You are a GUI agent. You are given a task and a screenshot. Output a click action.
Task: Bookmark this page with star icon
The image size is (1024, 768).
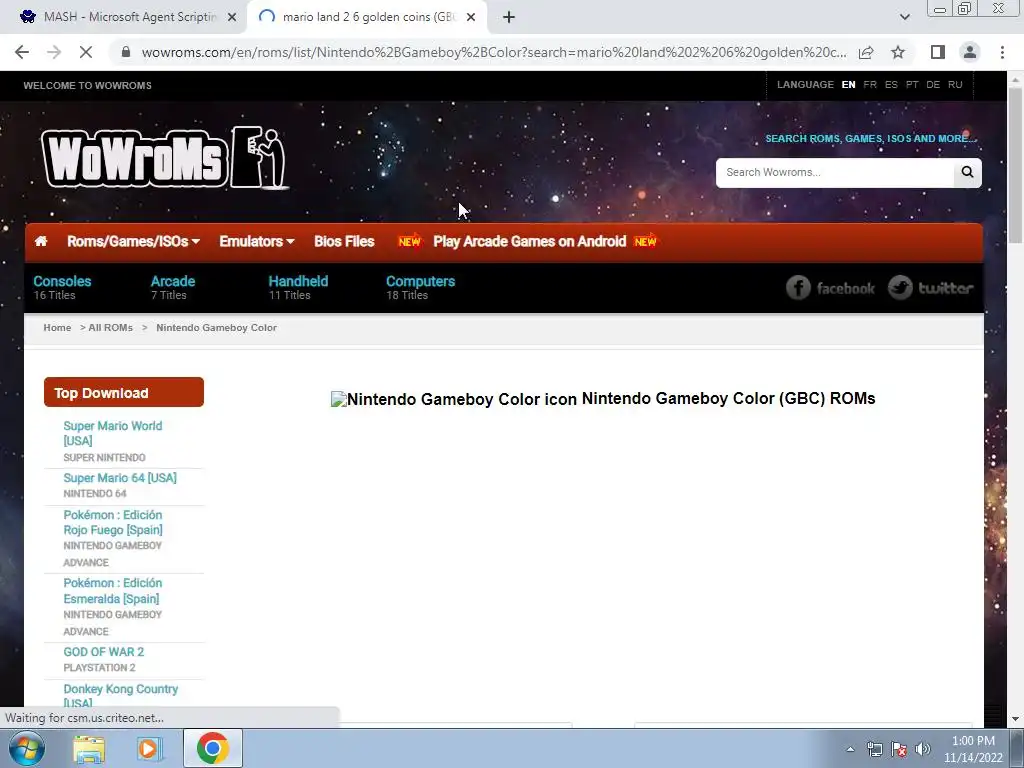(898, 52)
